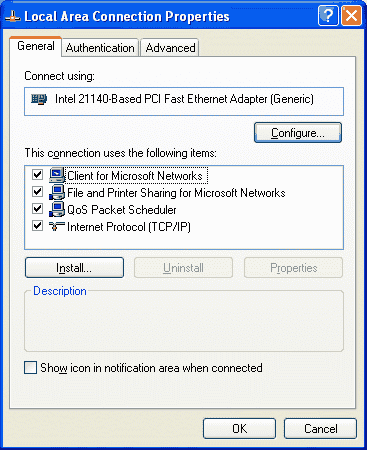Screen dimensions: 367x450
Task: Click the File and Printer Sharing icon
Action: click(57, 192)
